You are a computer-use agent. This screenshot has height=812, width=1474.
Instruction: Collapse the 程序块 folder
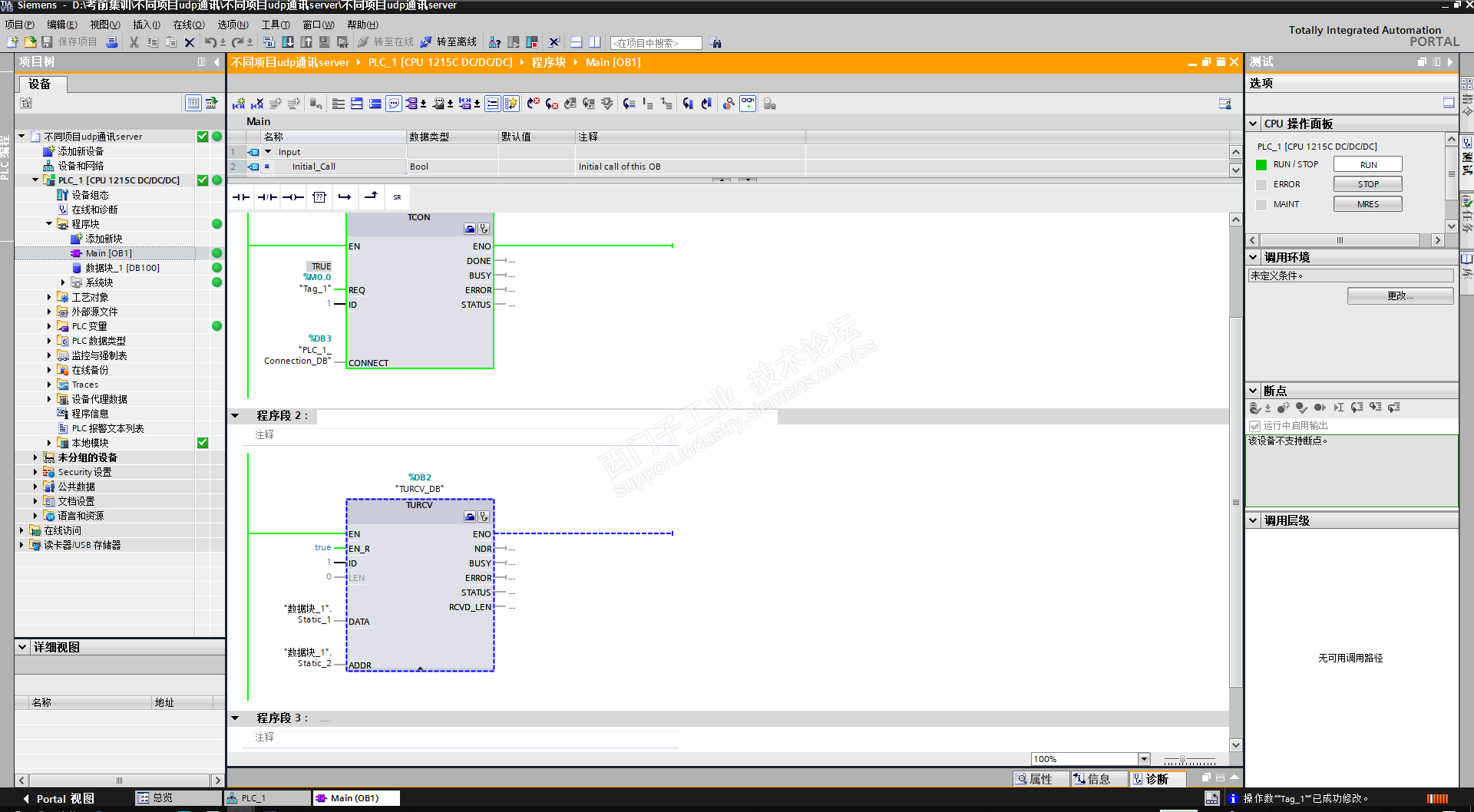pos(49,224)
